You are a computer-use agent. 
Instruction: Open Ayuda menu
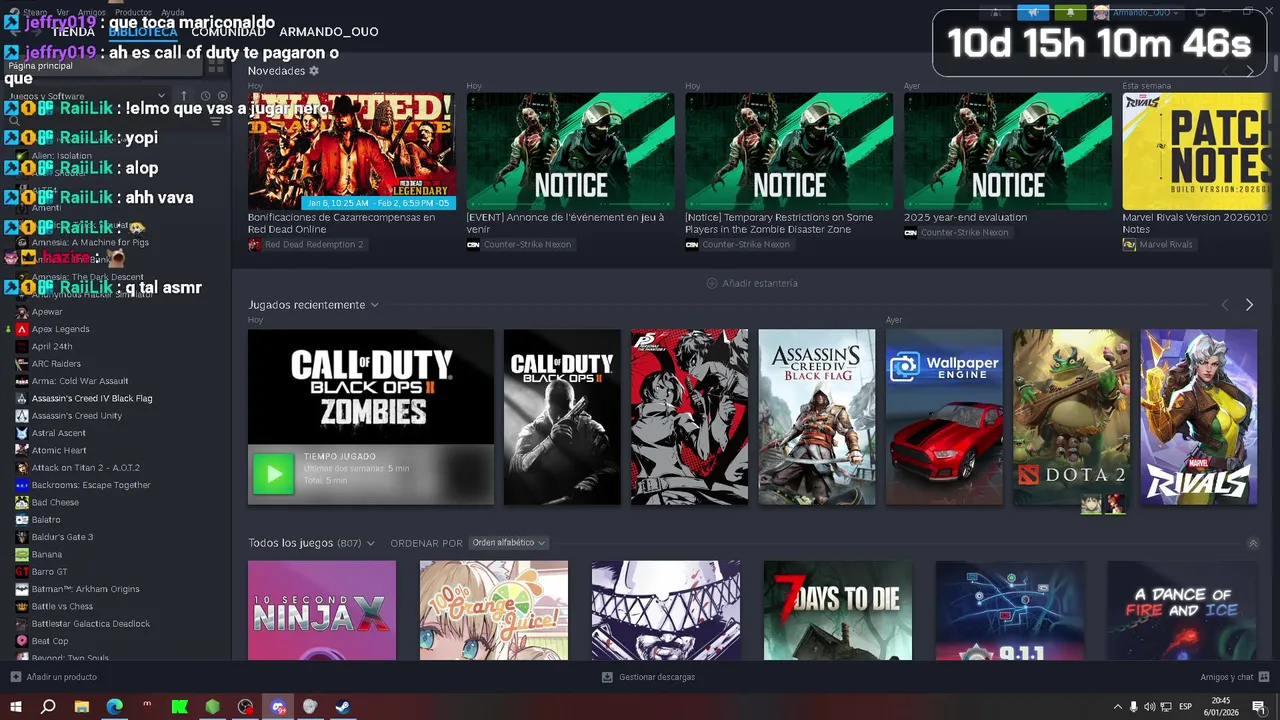point(173,12)
